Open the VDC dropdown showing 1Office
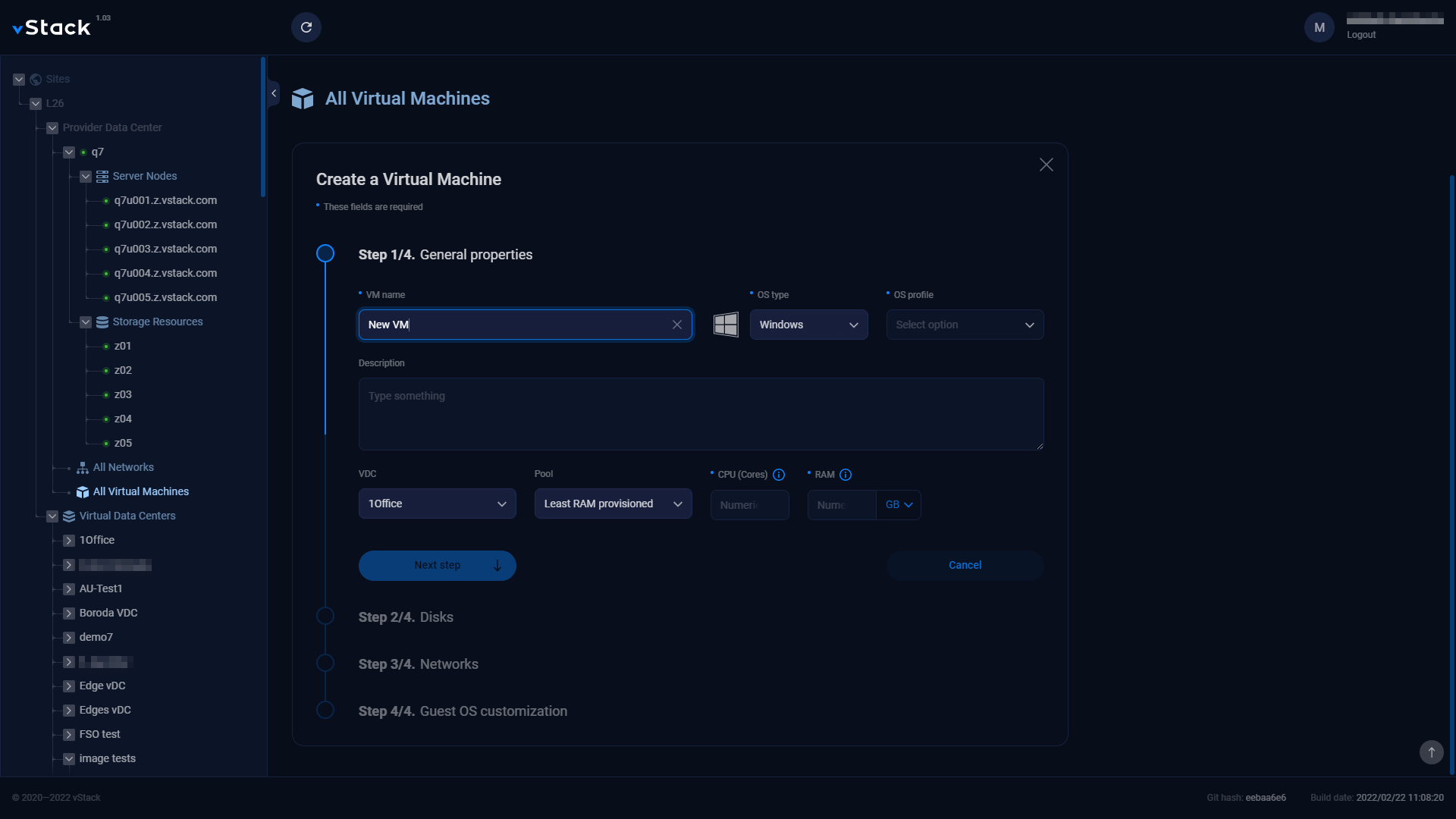 pos(437,504)
